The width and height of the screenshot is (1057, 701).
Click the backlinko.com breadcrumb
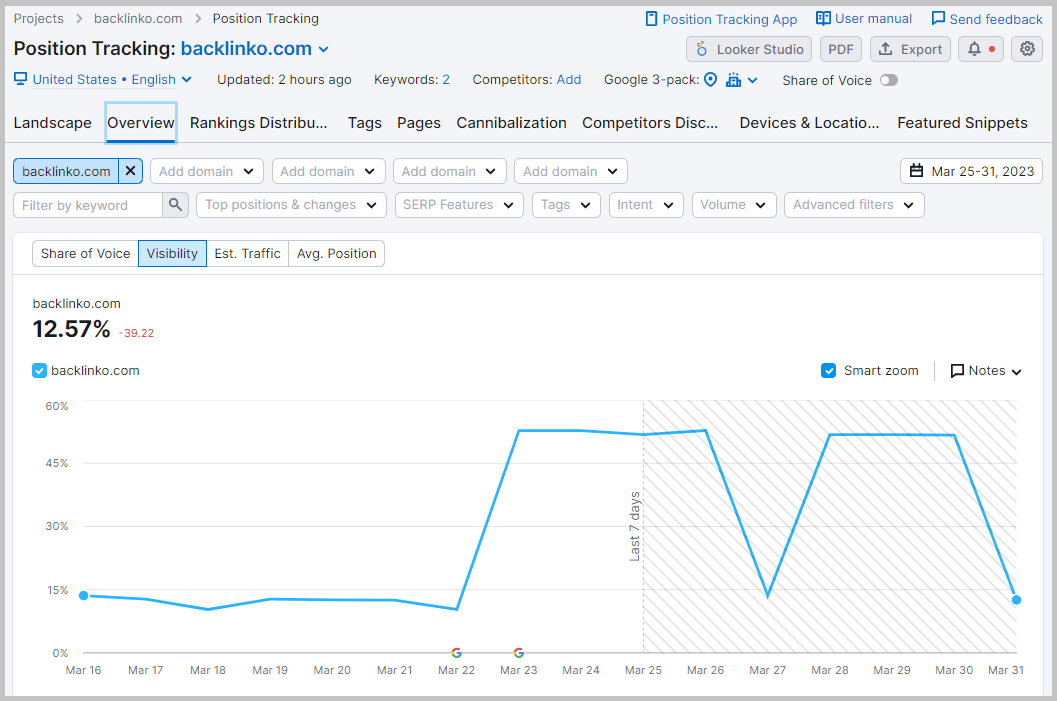point(138,19)
